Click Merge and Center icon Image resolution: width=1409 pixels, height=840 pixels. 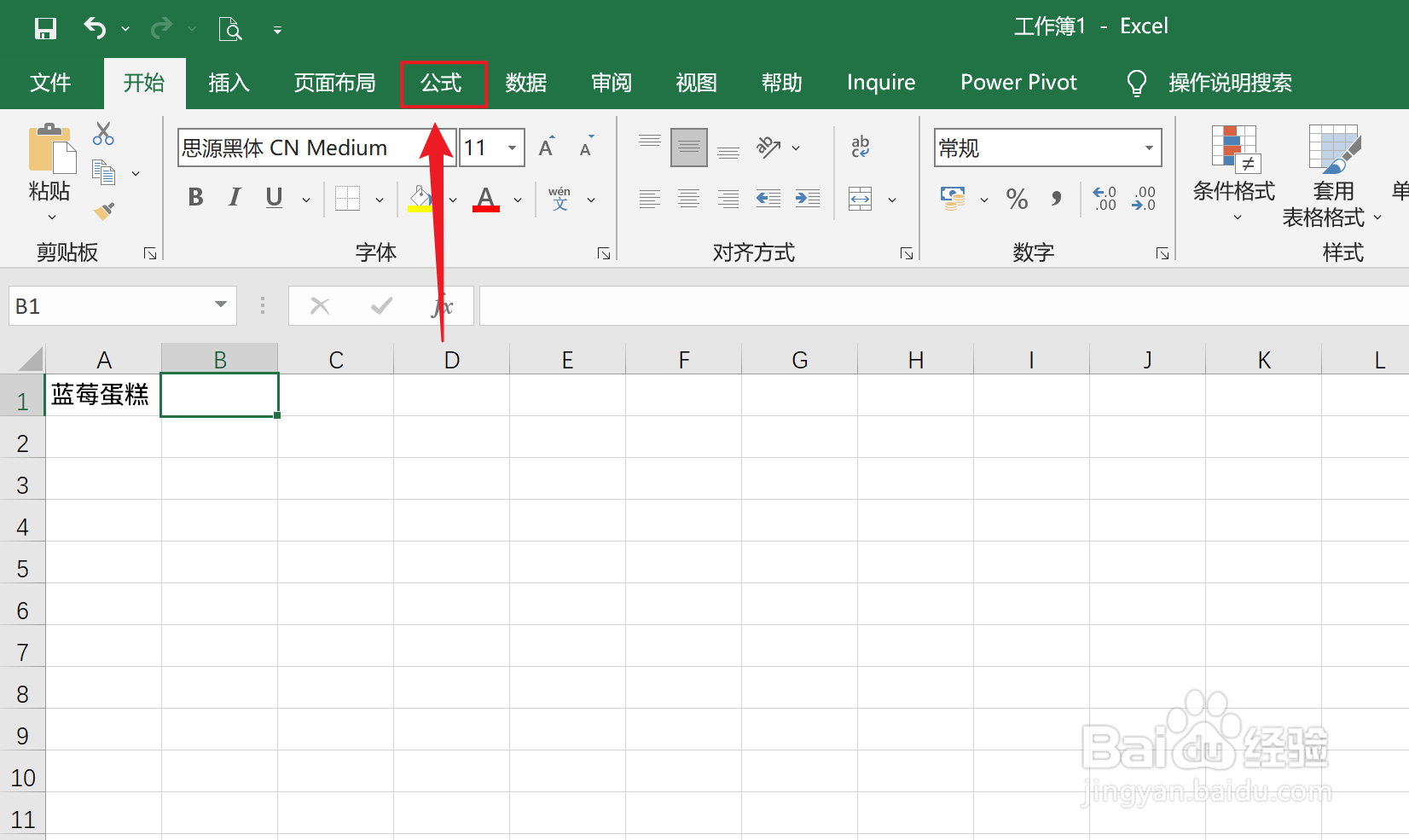pyautogui.click(x=861, y=199)
